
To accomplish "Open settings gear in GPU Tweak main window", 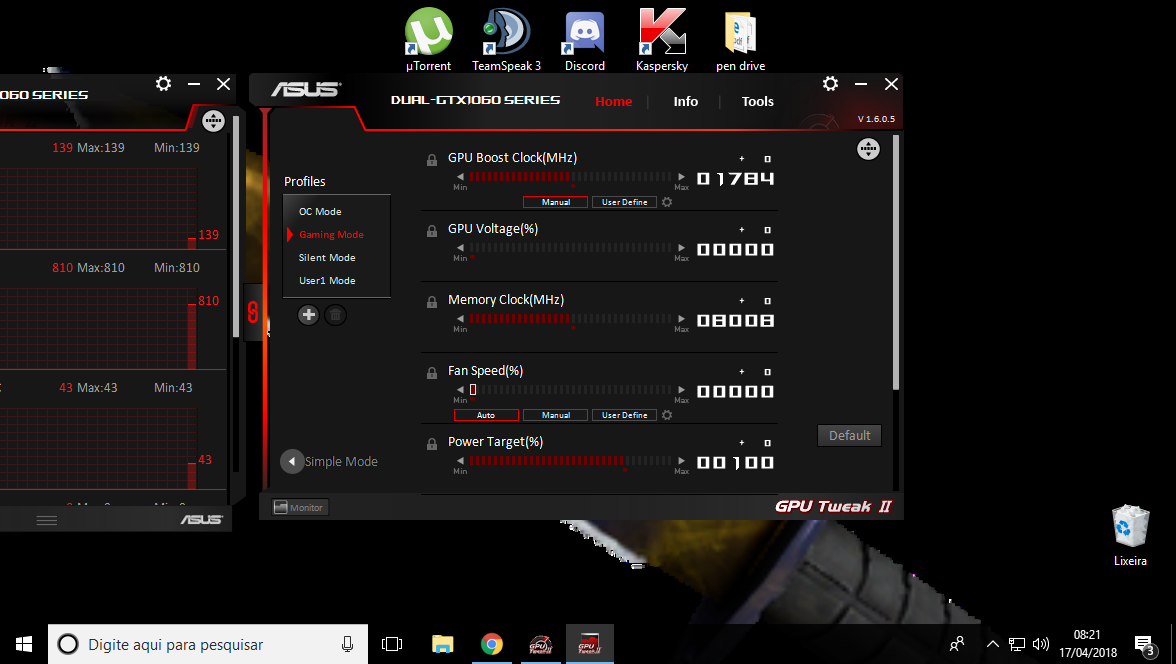I will point(830,84).
